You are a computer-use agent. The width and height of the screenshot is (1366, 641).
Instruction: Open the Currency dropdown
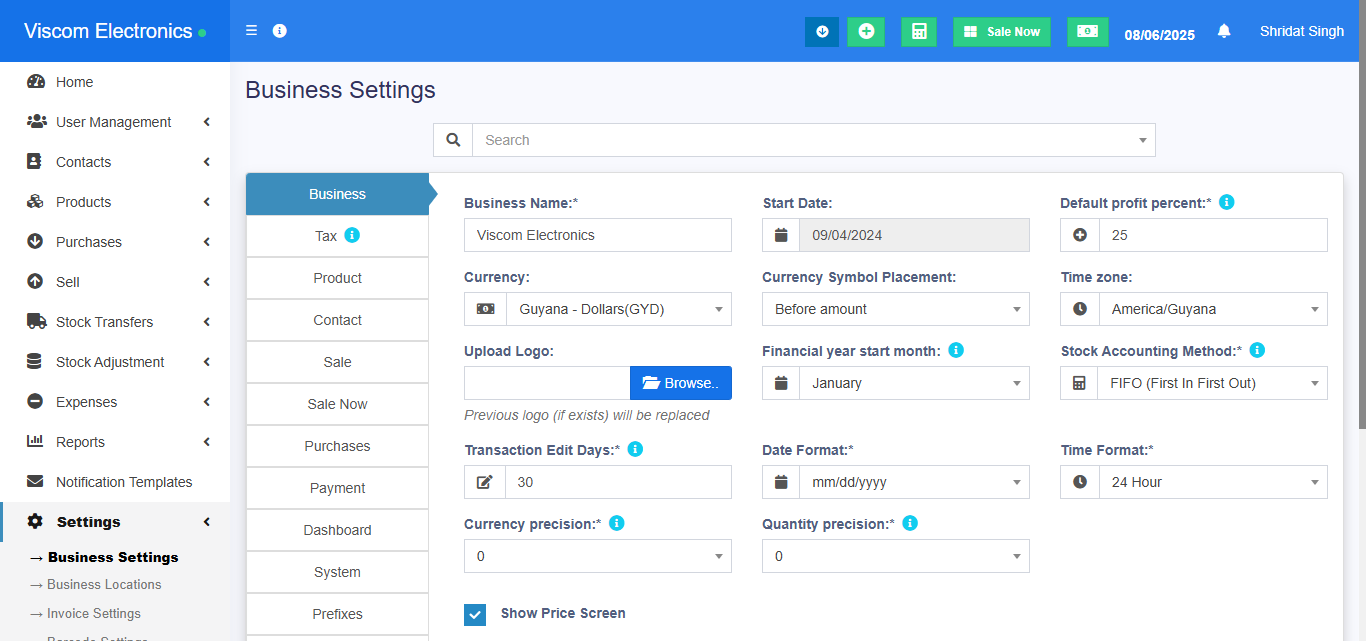(x=618, y=310)
